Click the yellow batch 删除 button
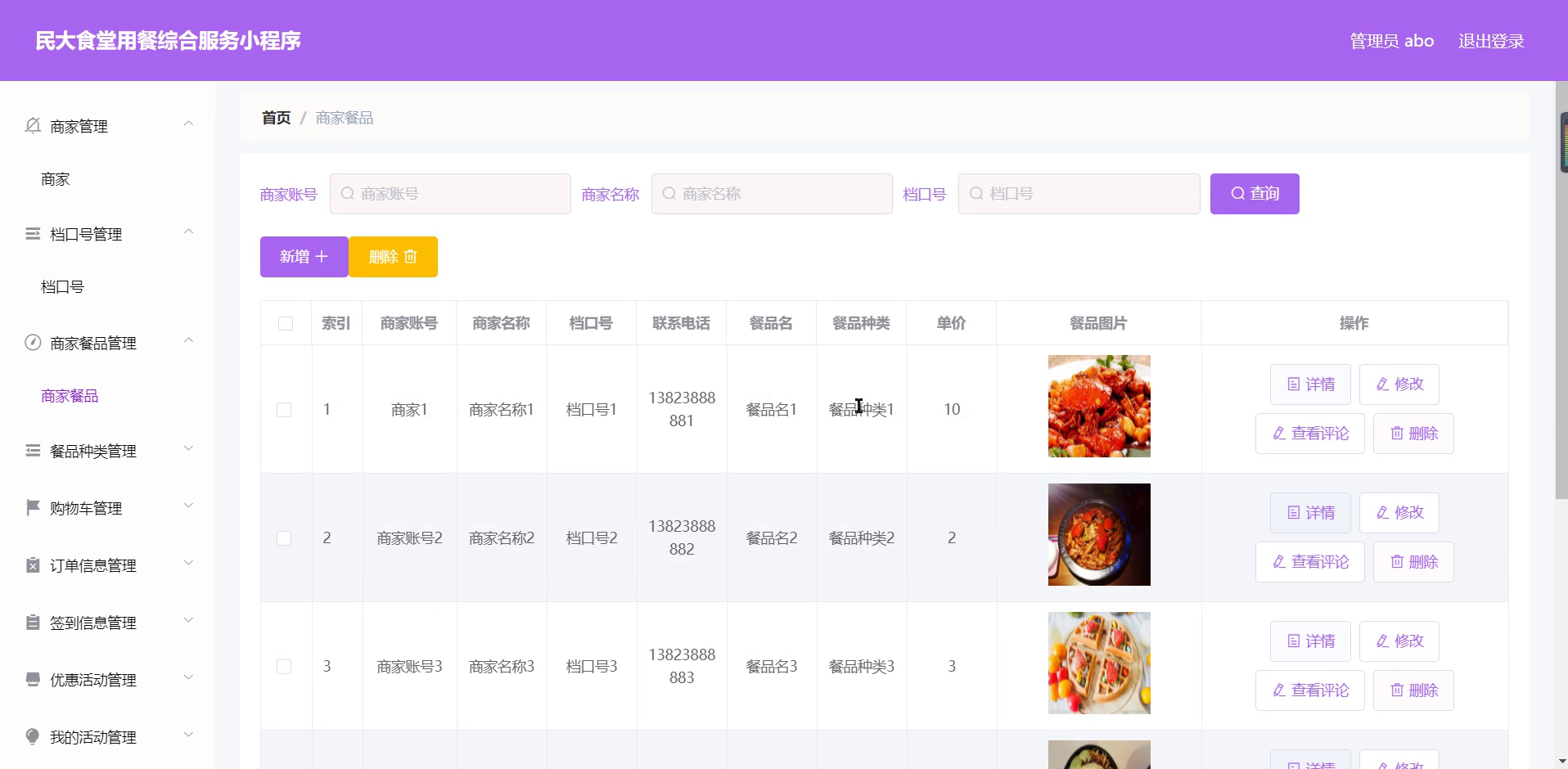This screenshot has width=1568, height=769. (393, 257)
